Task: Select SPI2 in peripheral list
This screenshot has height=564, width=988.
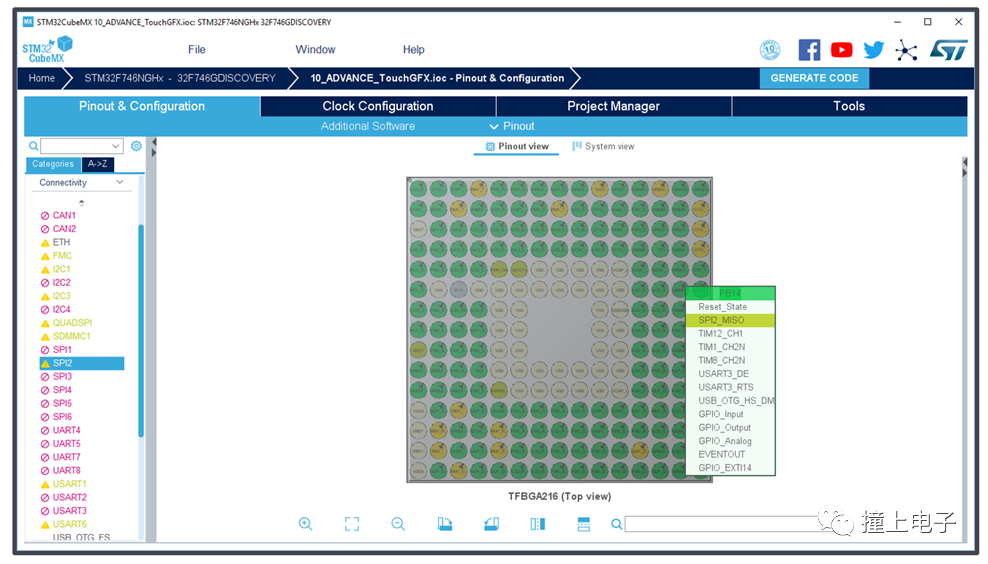Action: (x=82, y=363)
